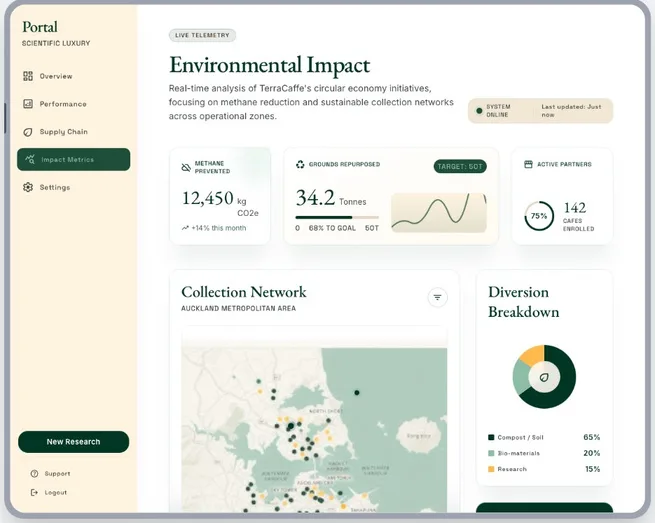Click the Grounds Repurposed recycle icon
Viewport: 655px width, 523px height.
pyautogui.click(x=300, y=164)
